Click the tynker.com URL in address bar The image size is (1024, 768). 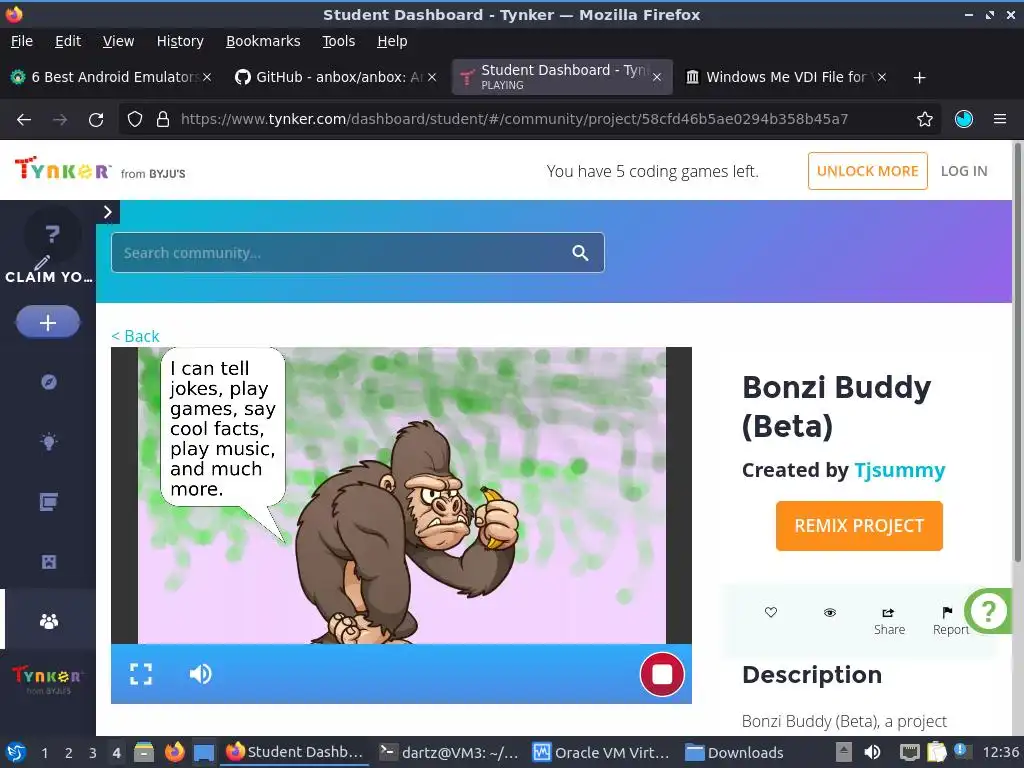[514, 120]
